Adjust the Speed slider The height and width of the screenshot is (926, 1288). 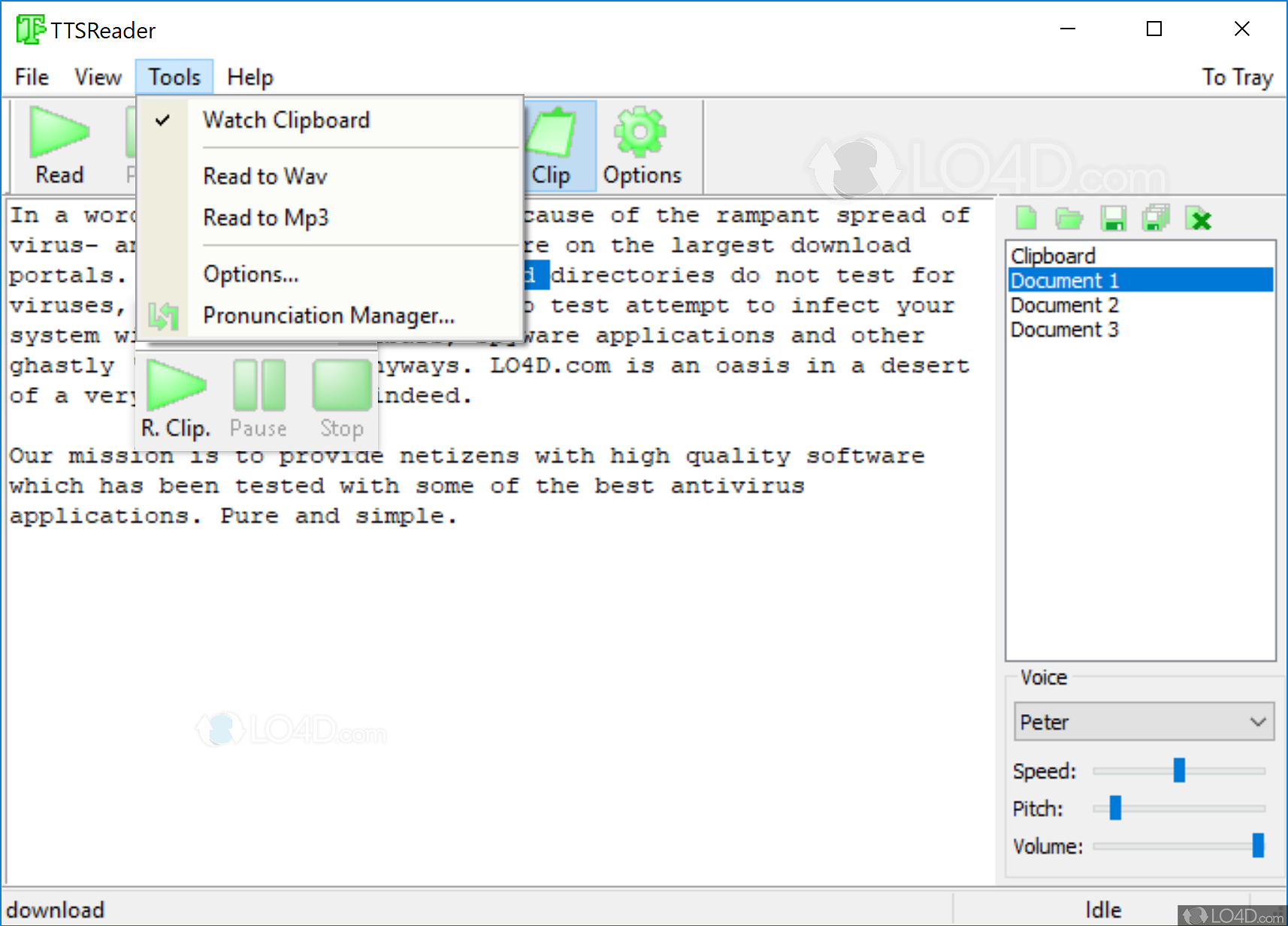tap(1180, 770)
